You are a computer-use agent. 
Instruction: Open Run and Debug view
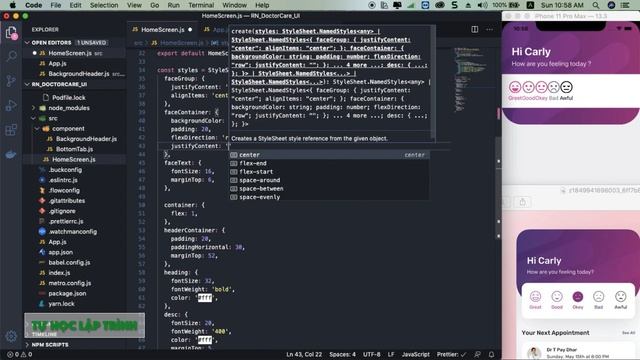11,105
